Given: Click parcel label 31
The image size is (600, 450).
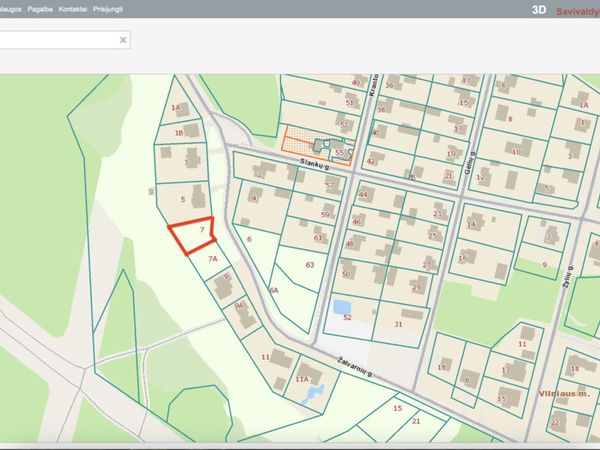Looking at the screenshot, I should point(398,324).
